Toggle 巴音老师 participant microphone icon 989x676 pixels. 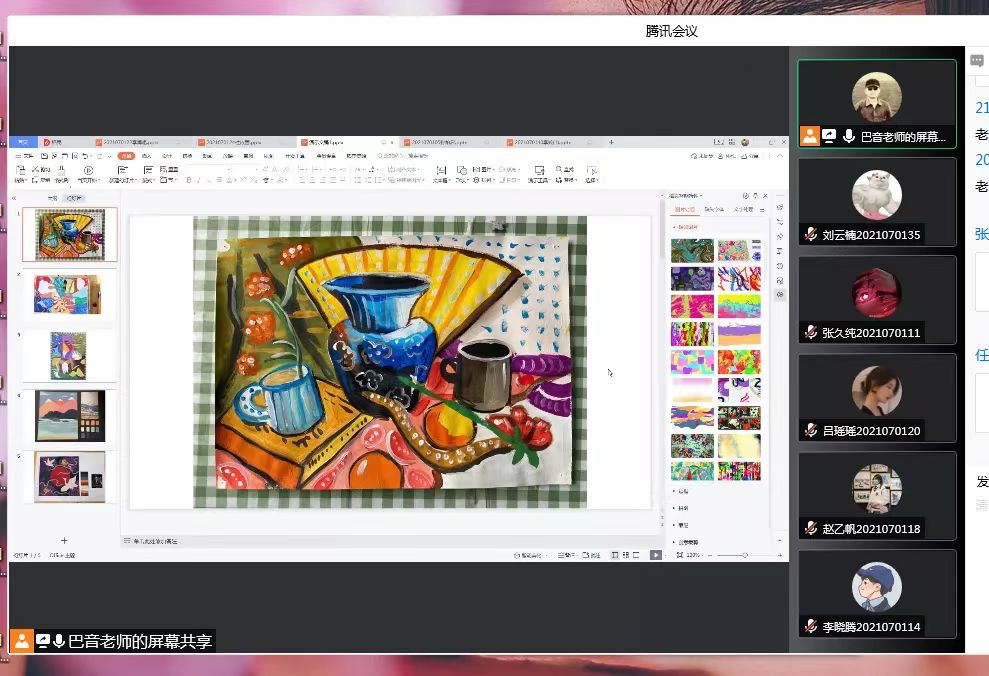click(x=849, y=136)
